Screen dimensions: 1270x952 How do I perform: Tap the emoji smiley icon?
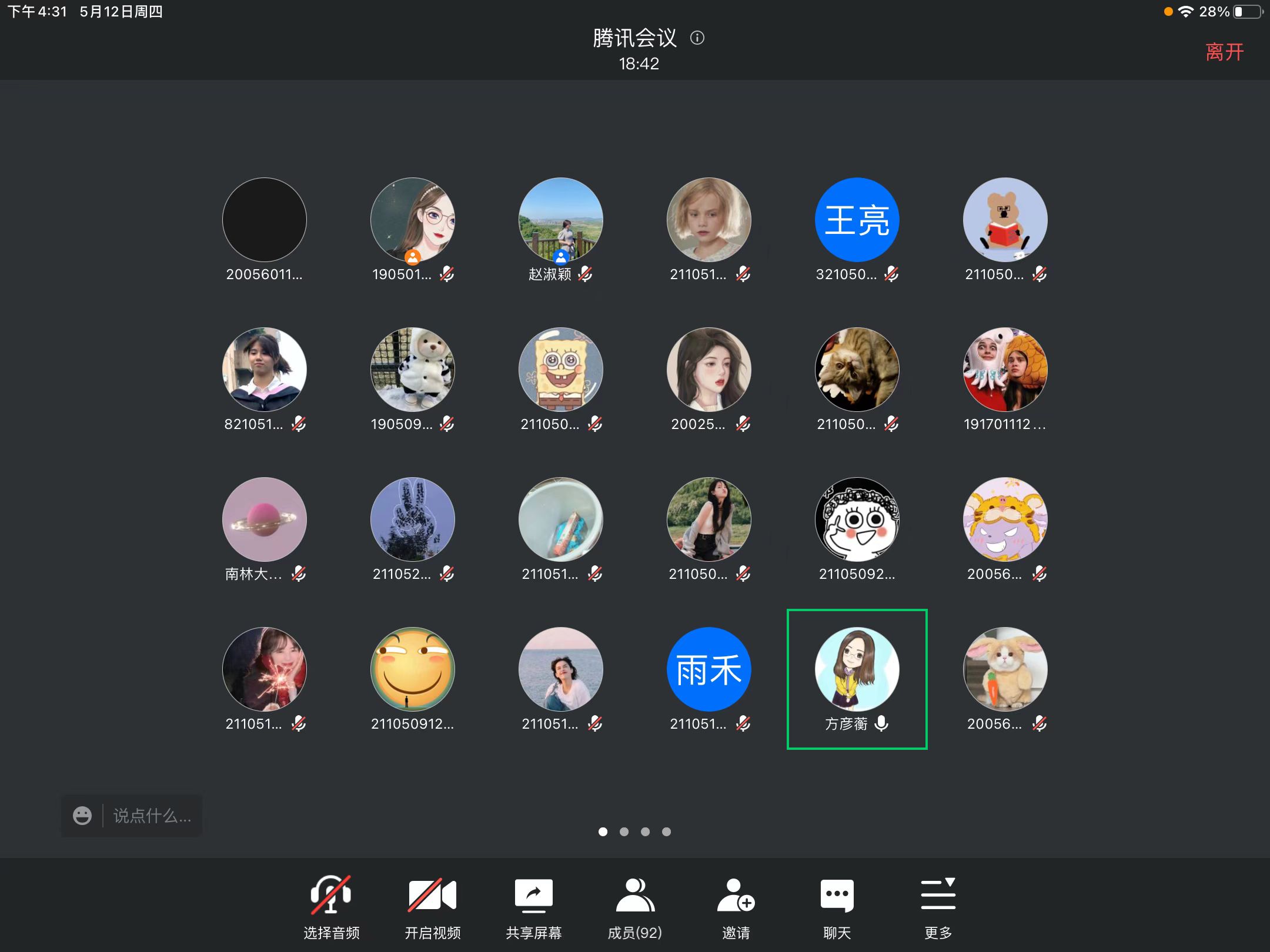82,816
